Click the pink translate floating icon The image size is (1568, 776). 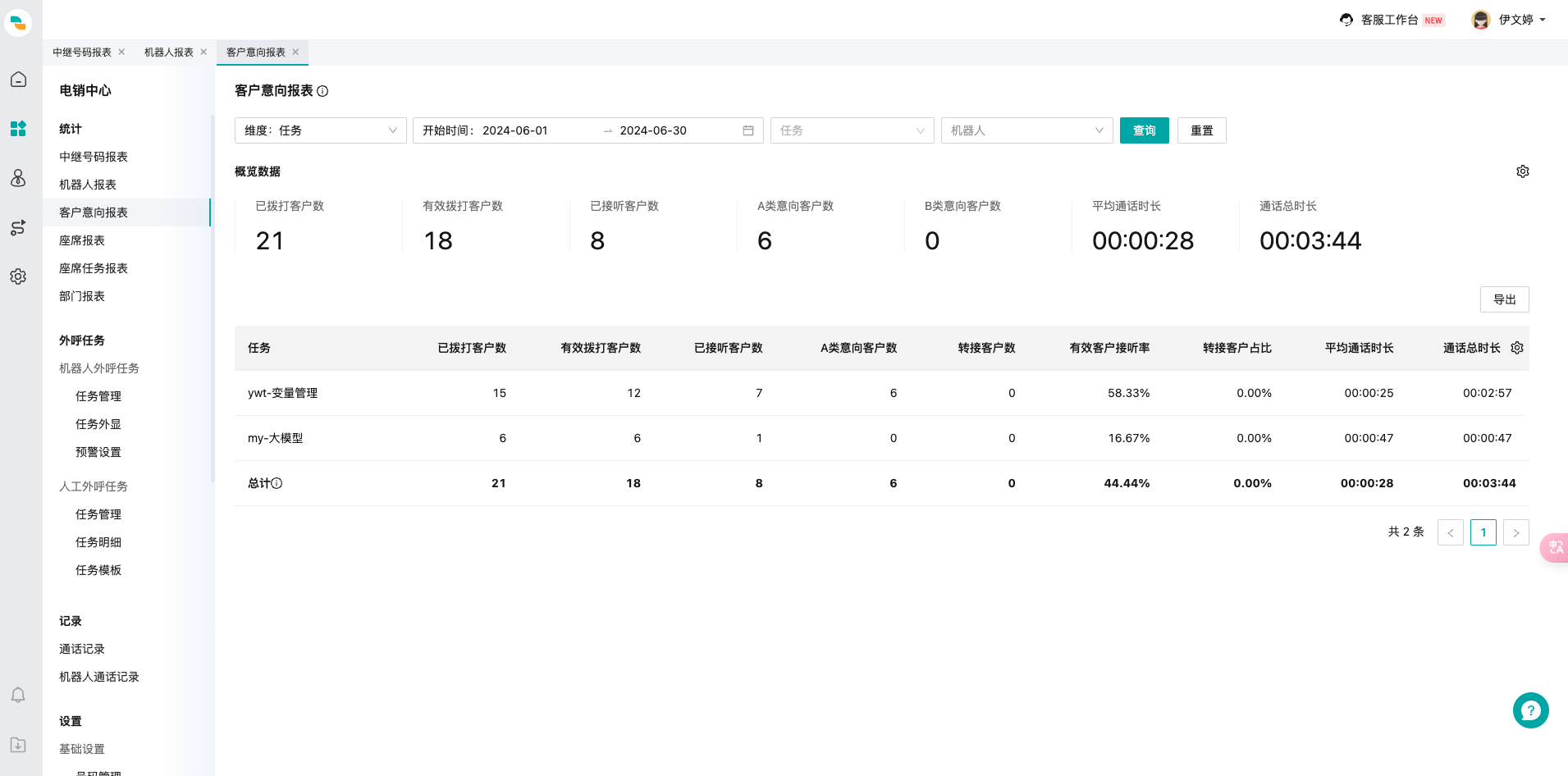1555,548
